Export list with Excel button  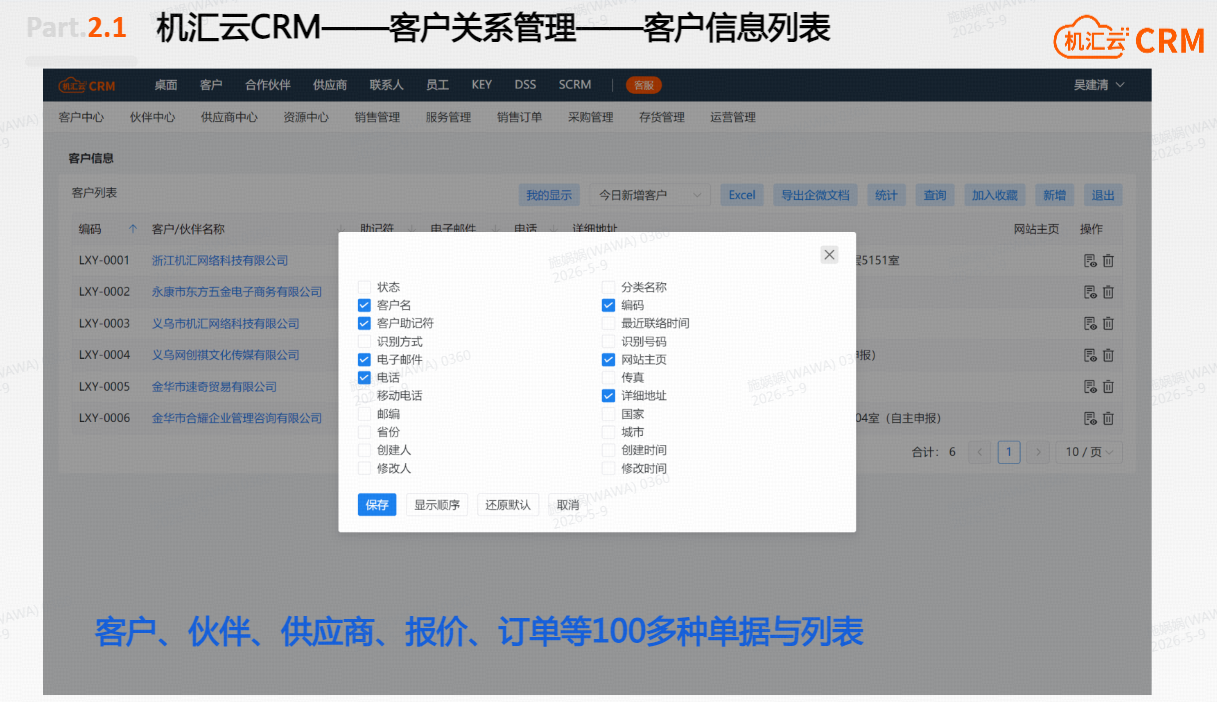point(742,195)
